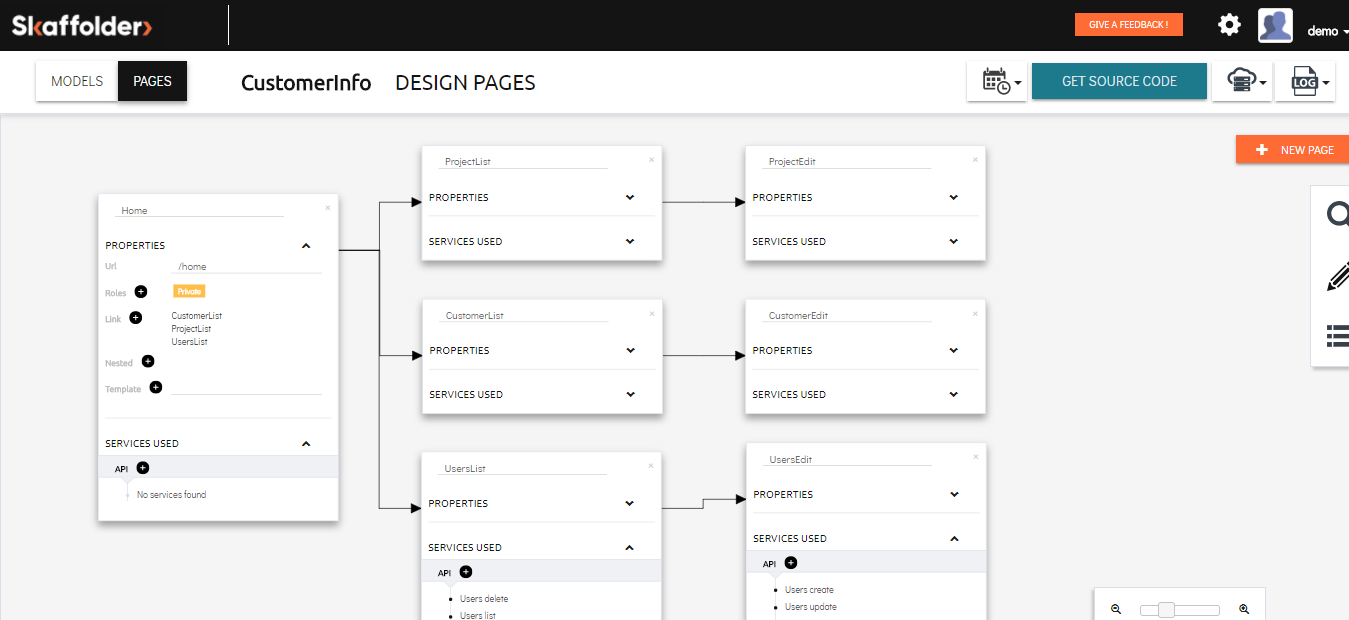Click the demo user avatar
Image resolution: width=1349 pixels, height=620 pixels.
tap(1275, 25)
